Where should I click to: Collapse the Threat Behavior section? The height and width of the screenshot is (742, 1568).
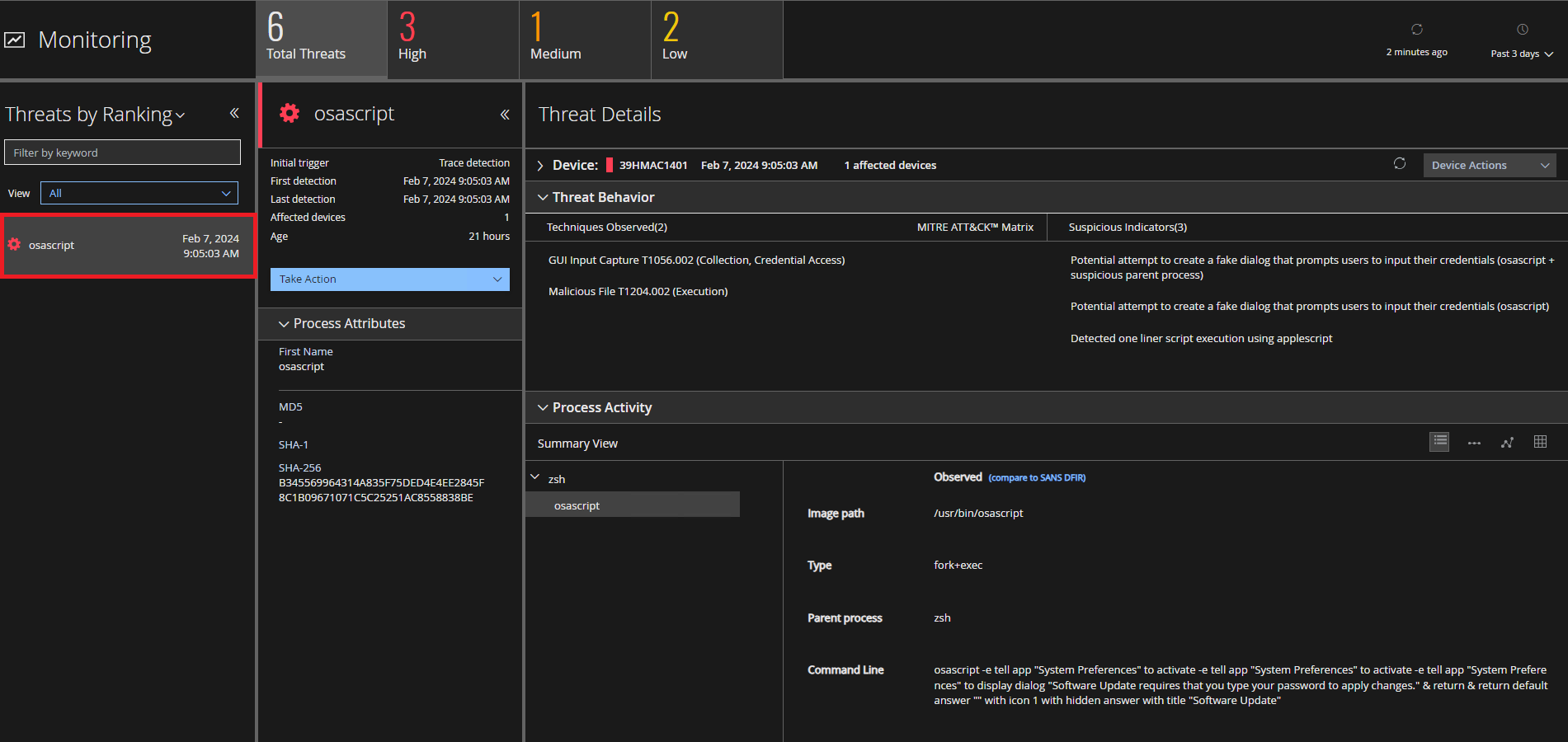point(543,198)
